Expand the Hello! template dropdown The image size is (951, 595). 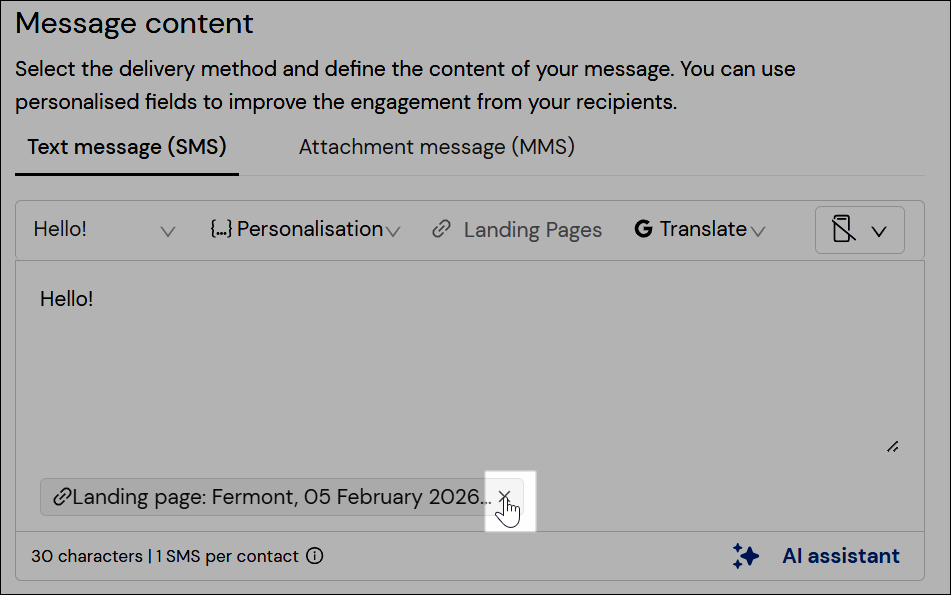click(104, 229)
